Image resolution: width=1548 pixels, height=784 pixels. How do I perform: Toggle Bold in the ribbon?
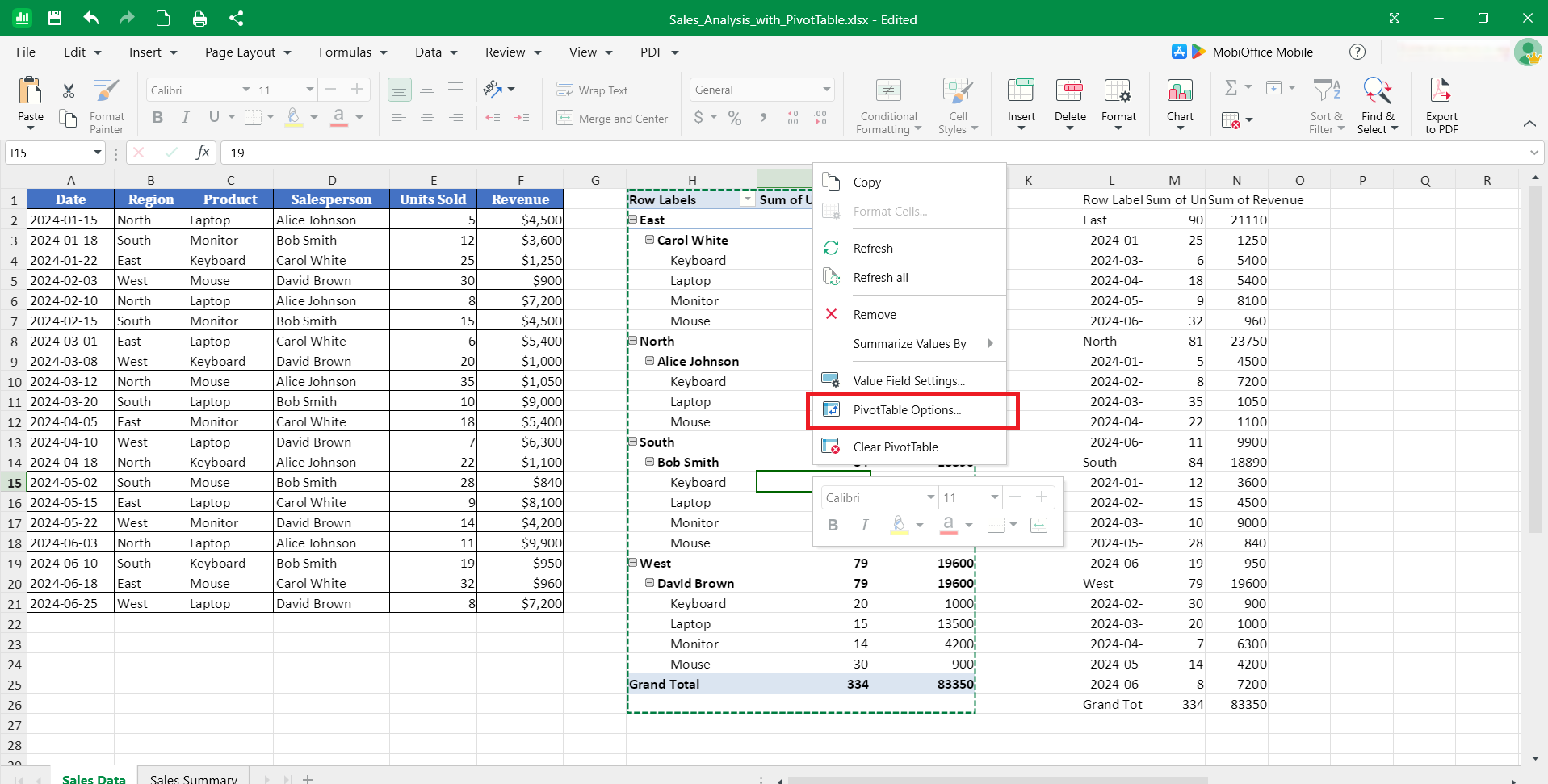point(157,118)
